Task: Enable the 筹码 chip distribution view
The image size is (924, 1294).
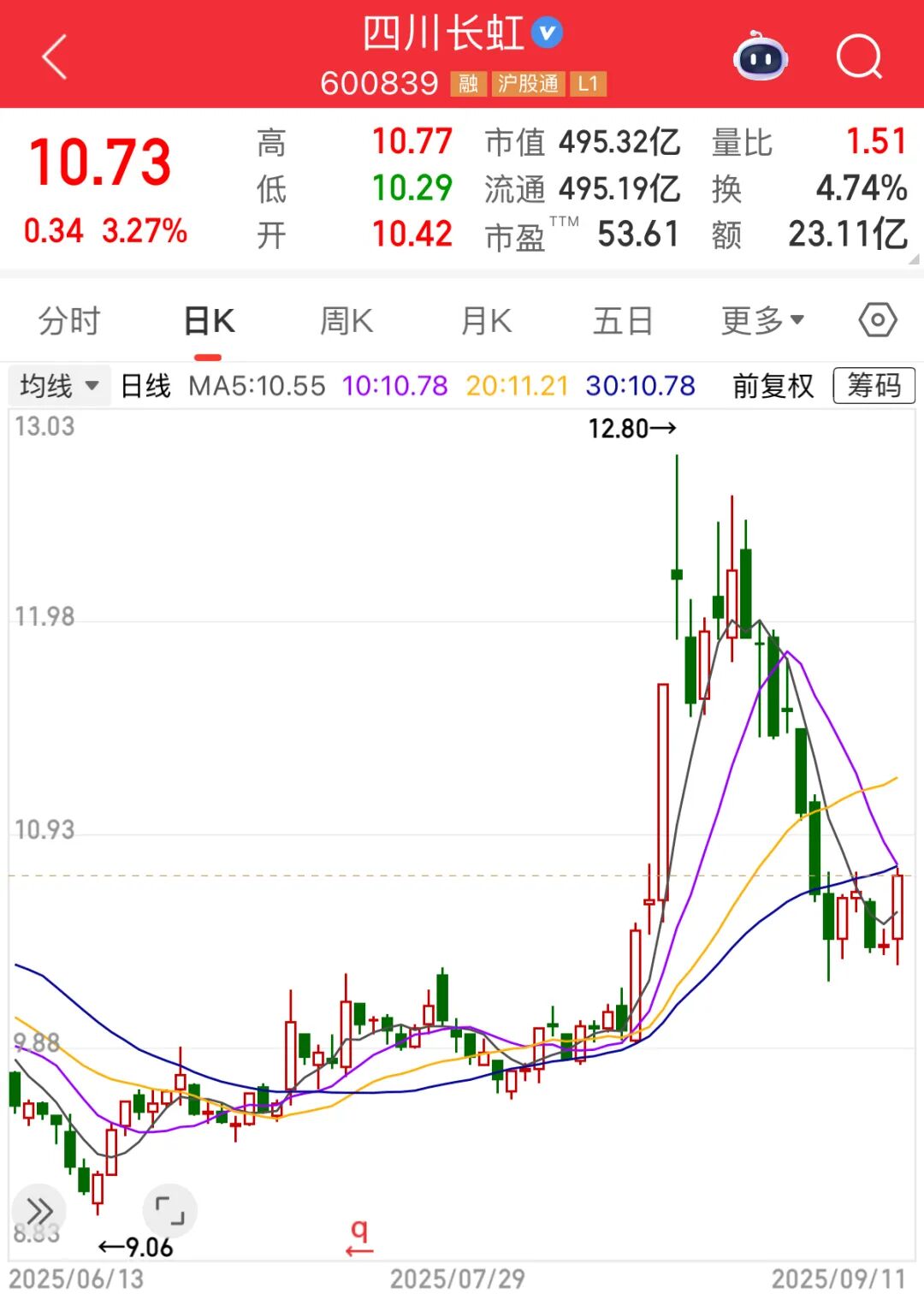Action: coord(874,386)
